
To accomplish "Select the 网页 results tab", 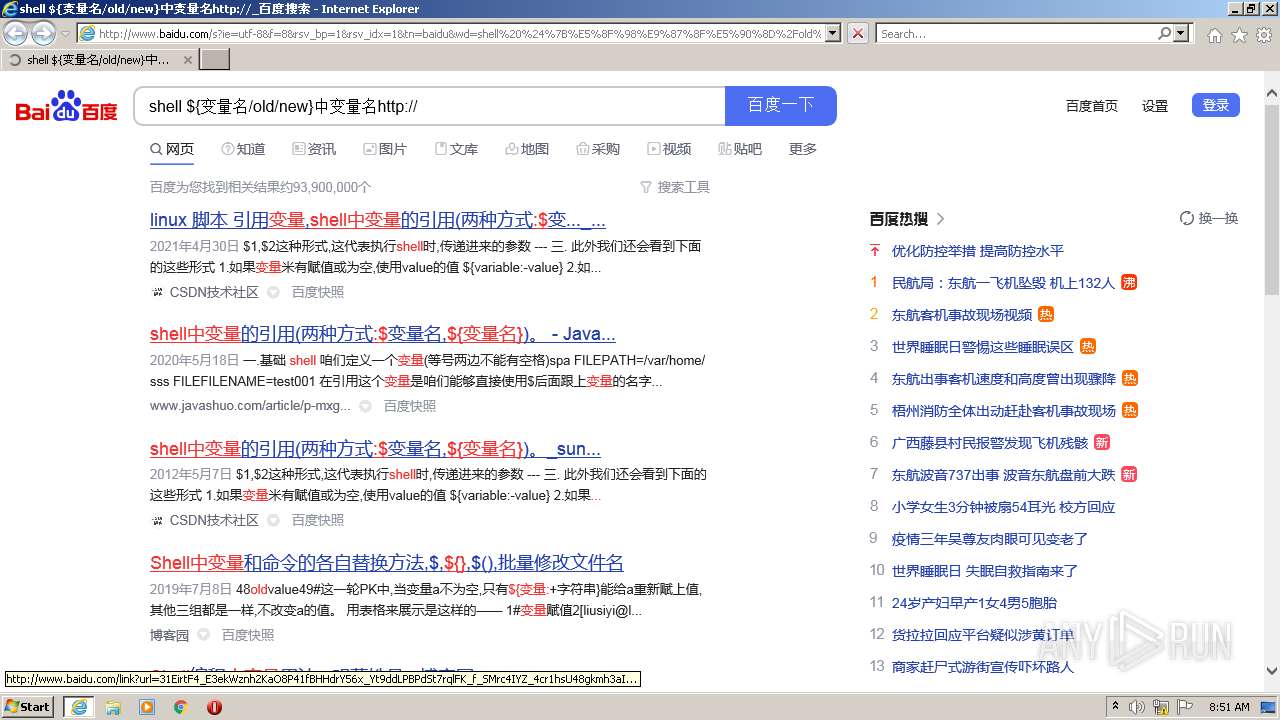I will coord(172,149).
